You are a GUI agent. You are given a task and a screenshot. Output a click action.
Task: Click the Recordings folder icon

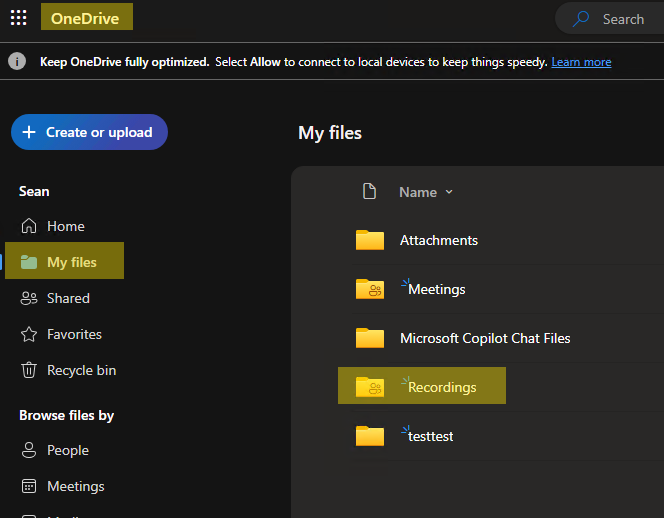pyautogui.click(x=370, y=387)
